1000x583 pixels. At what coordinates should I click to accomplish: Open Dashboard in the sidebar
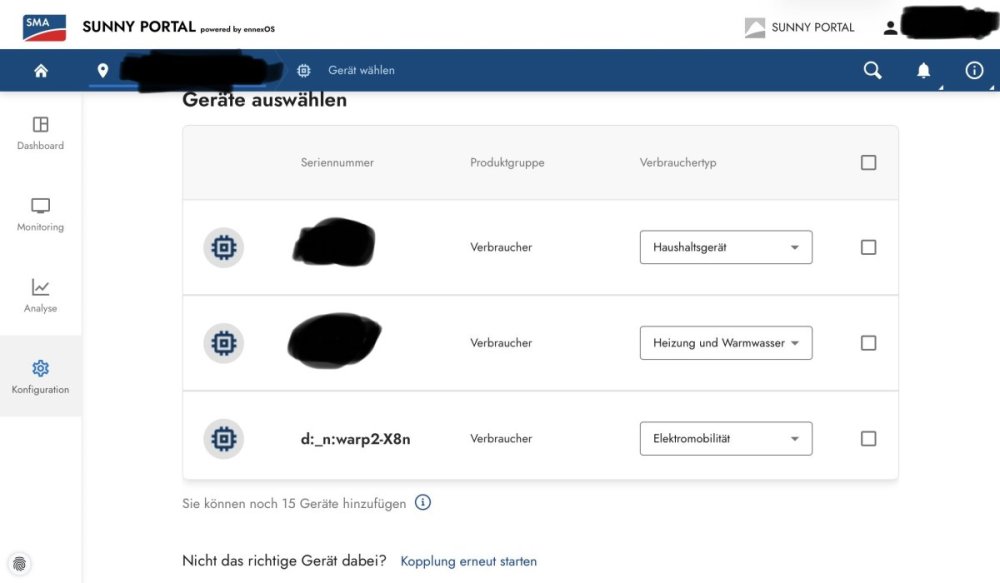pyautogui.click(x=40, y=133)
